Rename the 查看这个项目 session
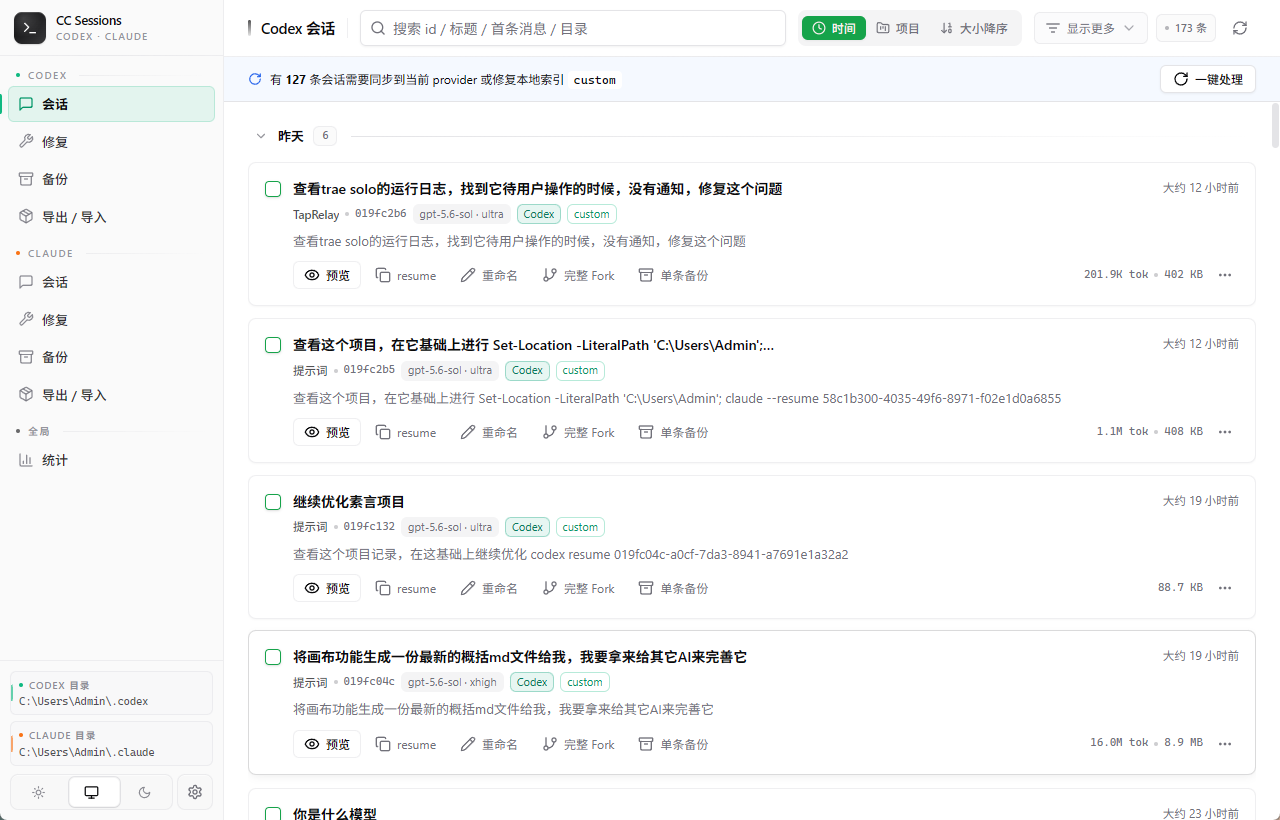 pos(489,432)
